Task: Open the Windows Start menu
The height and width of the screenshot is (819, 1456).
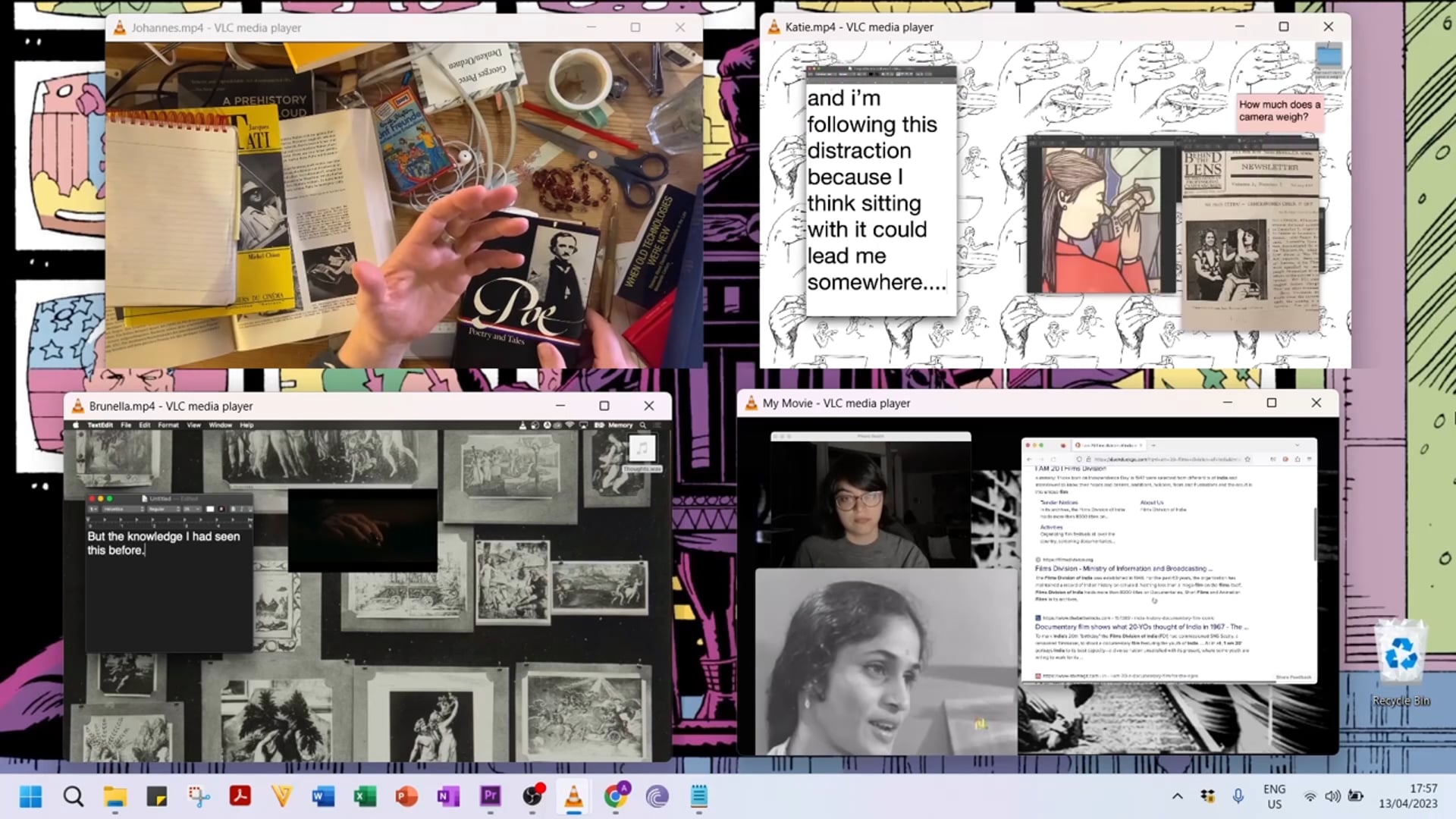Action: point(31,796)
